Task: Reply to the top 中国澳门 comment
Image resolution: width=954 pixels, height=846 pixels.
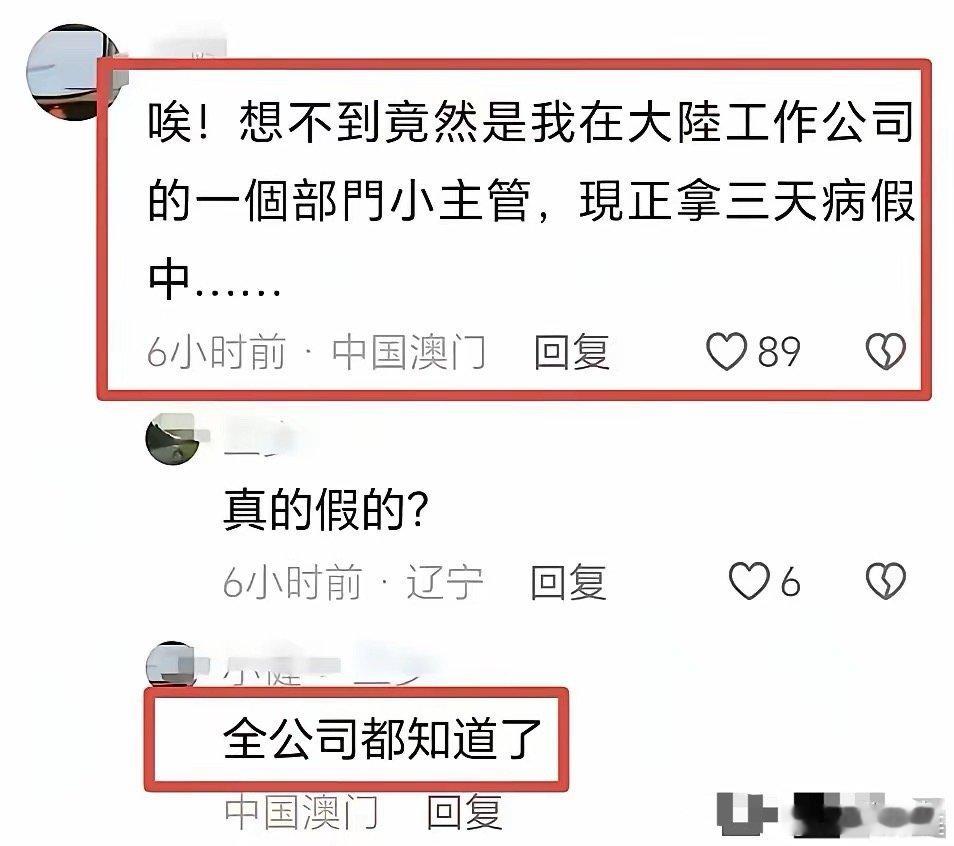Action: point(572,352)
